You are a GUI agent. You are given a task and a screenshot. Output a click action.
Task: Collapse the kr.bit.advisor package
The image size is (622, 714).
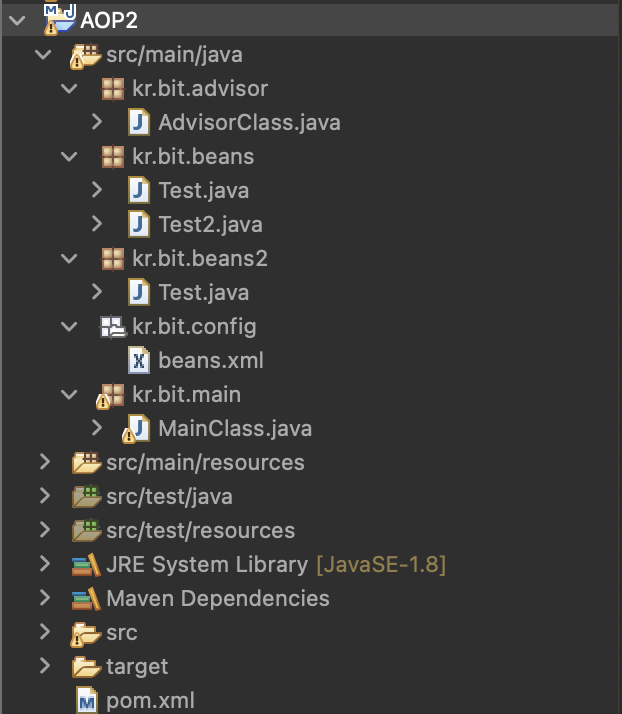pyautogui.click(x=69, y=88)
